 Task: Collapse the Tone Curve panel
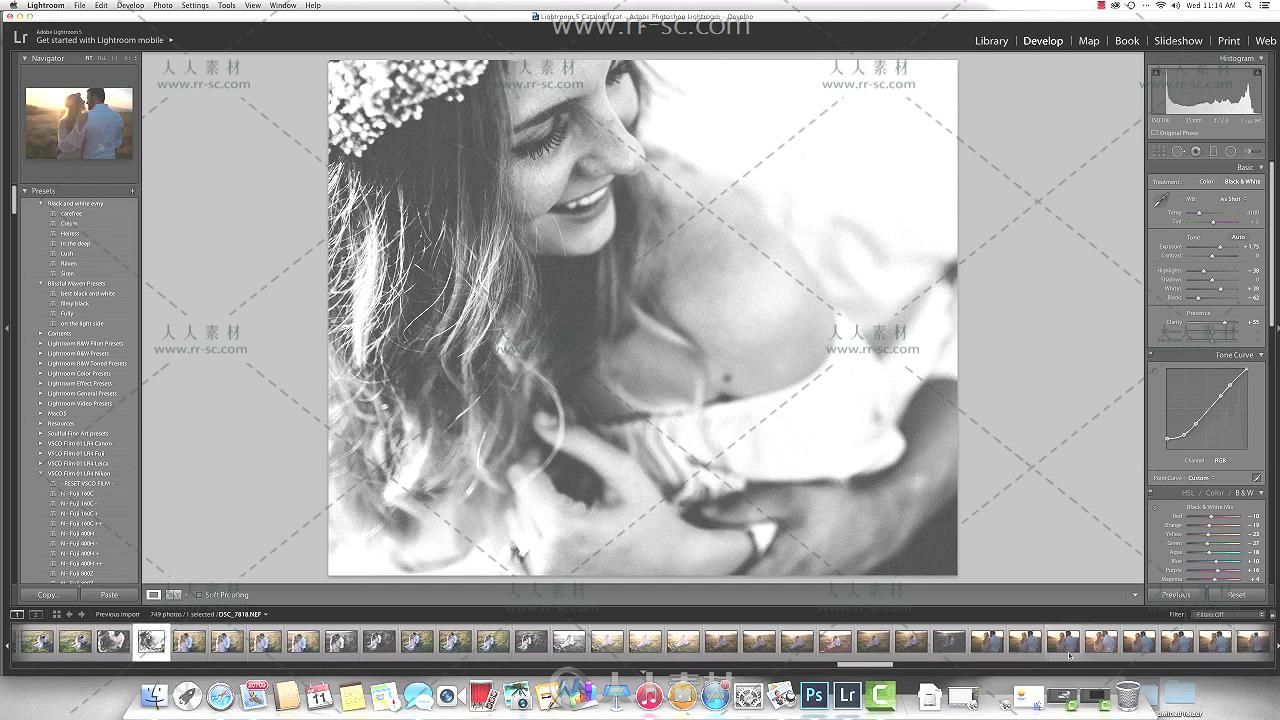click(1261, 355)
